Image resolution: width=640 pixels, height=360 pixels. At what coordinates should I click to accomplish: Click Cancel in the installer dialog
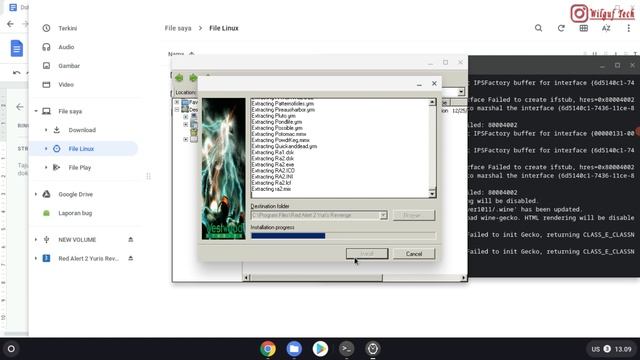point(414,253)
